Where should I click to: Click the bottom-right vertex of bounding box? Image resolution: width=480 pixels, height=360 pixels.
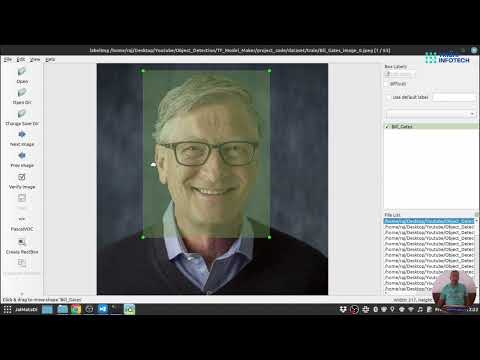click(269, 237)
